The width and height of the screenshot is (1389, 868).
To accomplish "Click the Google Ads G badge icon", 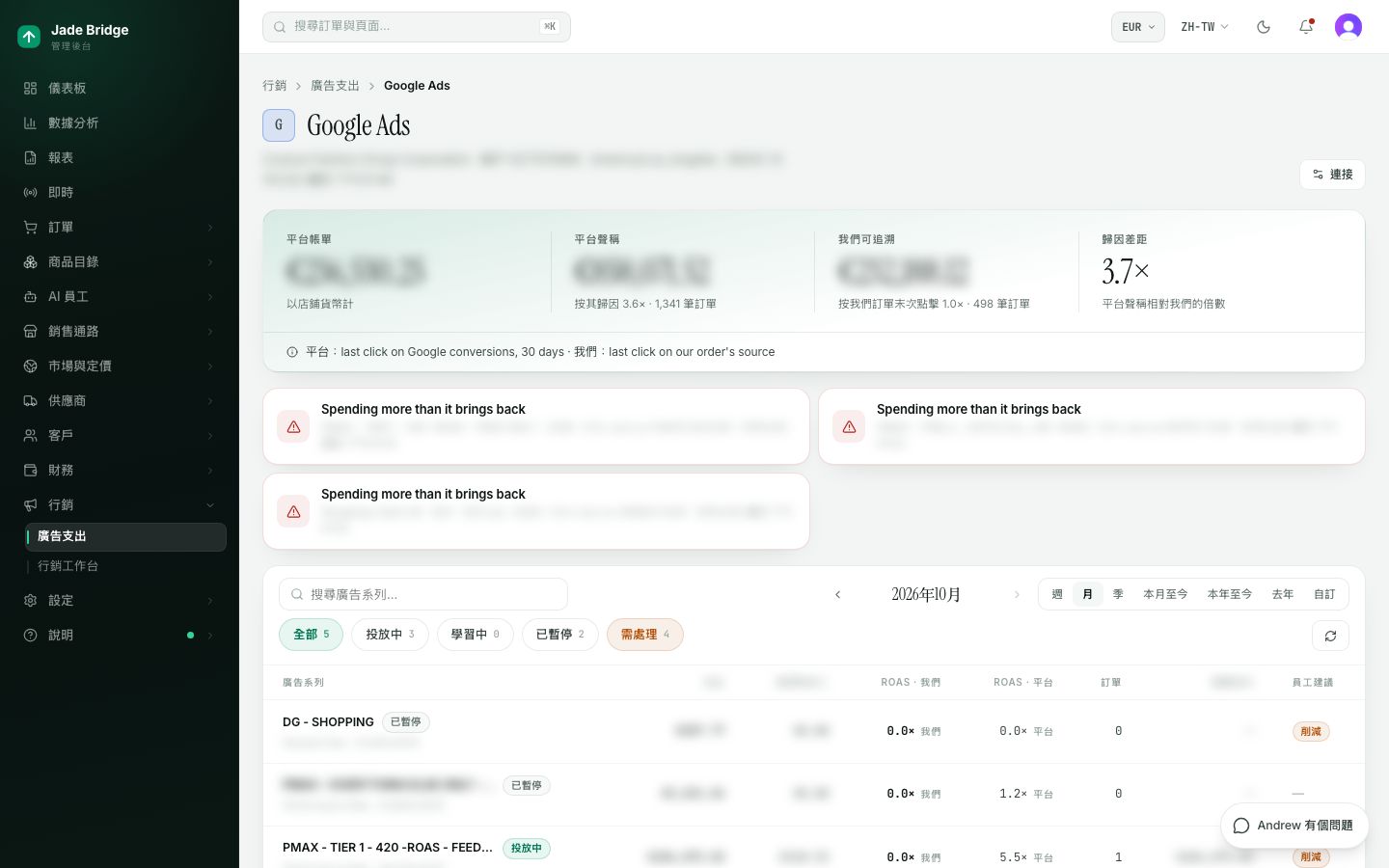I will pyautogui.click(x=279, y=125).
